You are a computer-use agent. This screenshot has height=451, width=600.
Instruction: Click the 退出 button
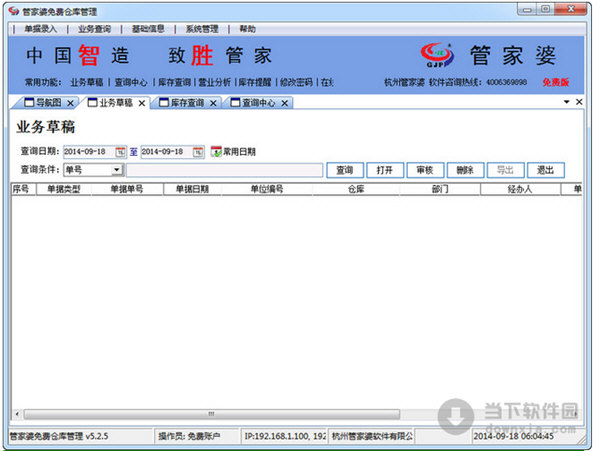pyautogui.click(x=546, y=170)
